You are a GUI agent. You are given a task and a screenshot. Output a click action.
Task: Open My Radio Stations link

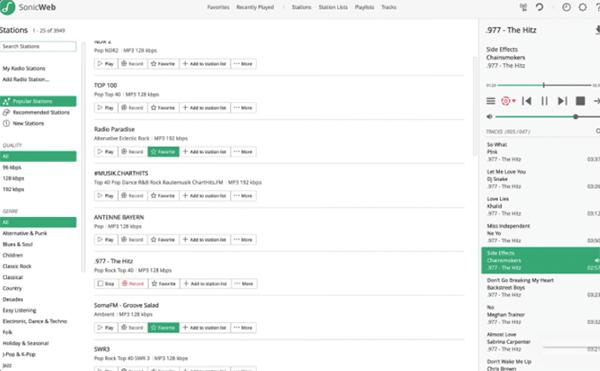click(x=24, y=68)
